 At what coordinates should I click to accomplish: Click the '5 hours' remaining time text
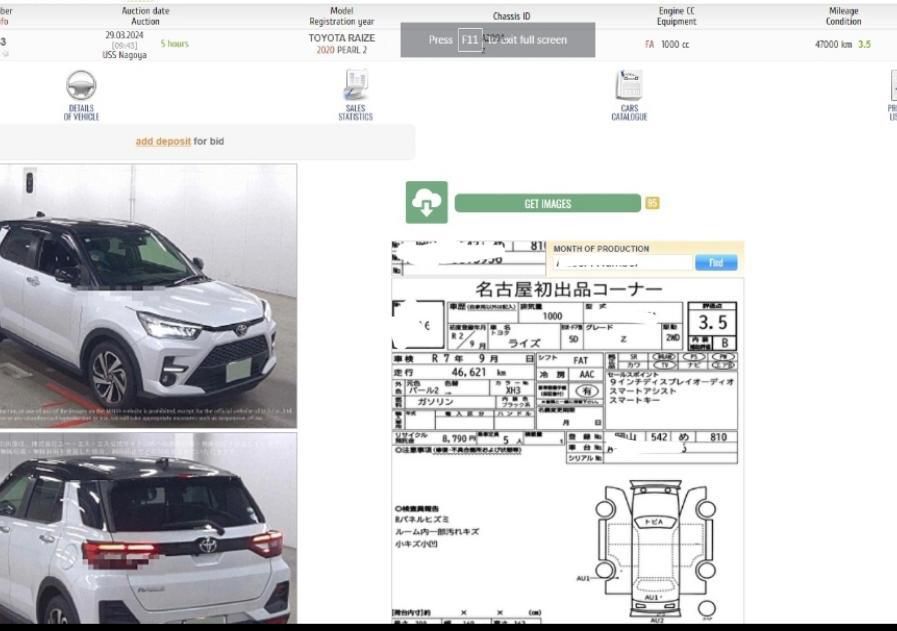pos(174,43)
